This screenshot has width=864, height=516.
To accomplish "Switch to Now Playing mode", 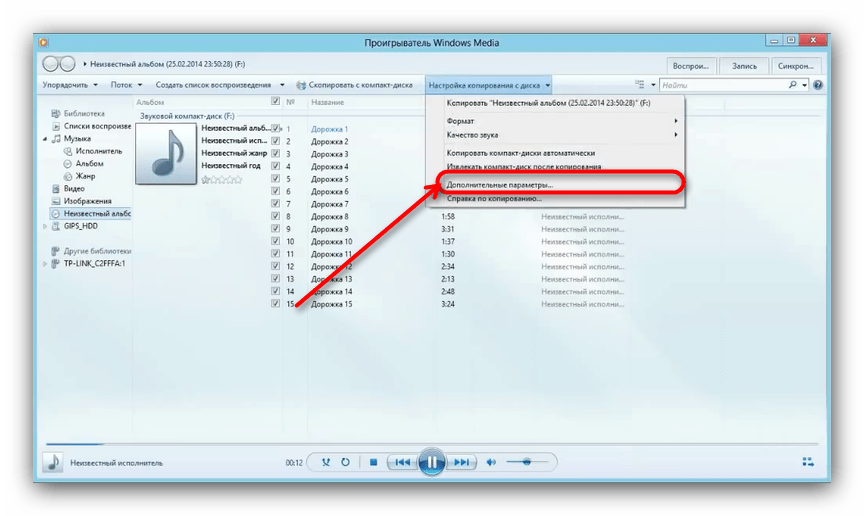I will coord(808,462).
